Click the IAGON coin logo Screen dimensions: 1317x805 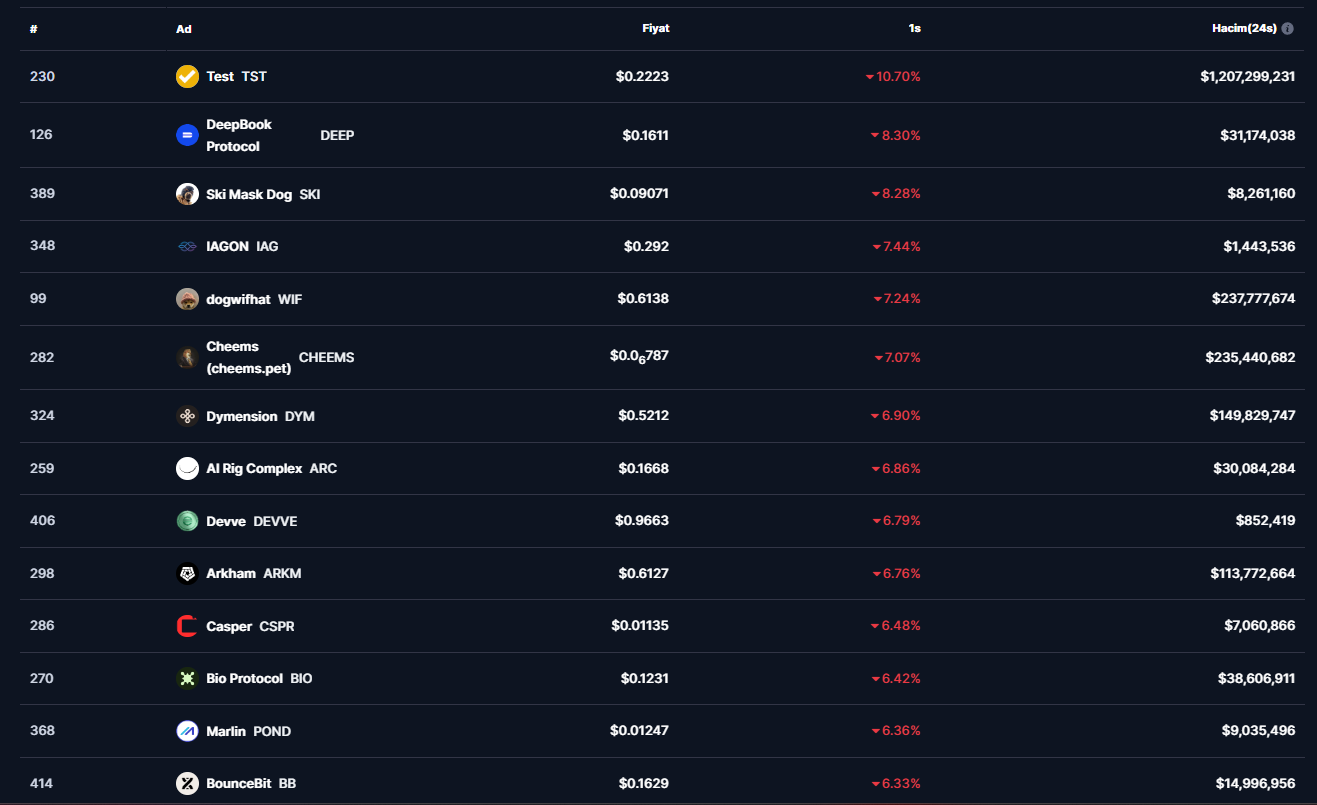(187, 246)
